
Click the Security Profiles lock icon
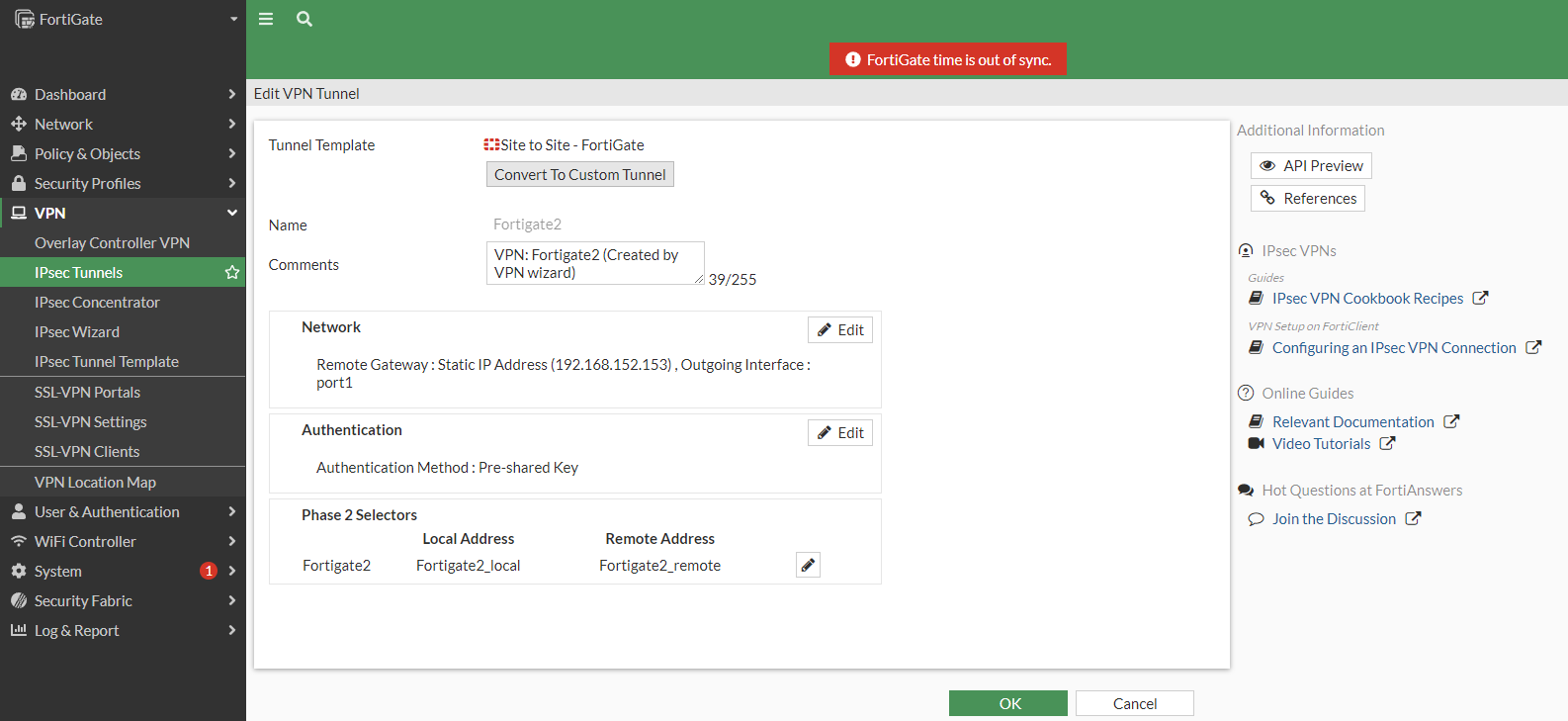[19, 183]
